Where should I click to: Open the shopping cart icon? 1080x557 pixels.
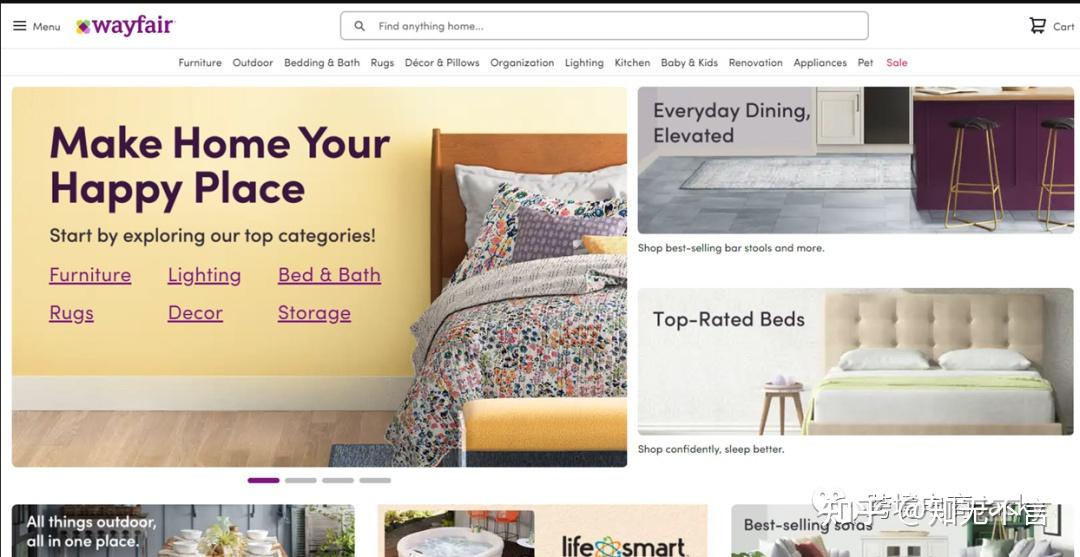1037,25
